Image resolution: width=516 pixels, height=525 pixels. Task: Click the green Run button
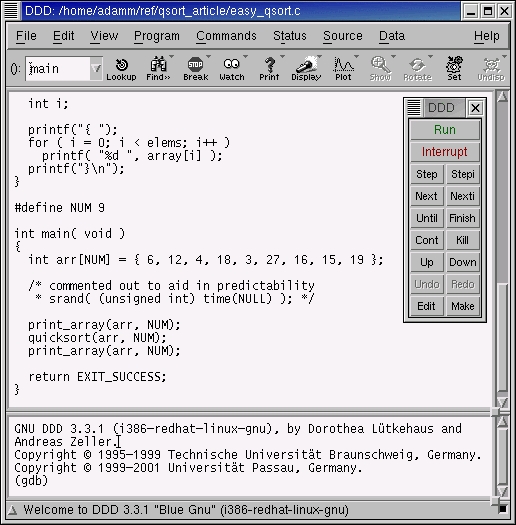pos(445,130)
